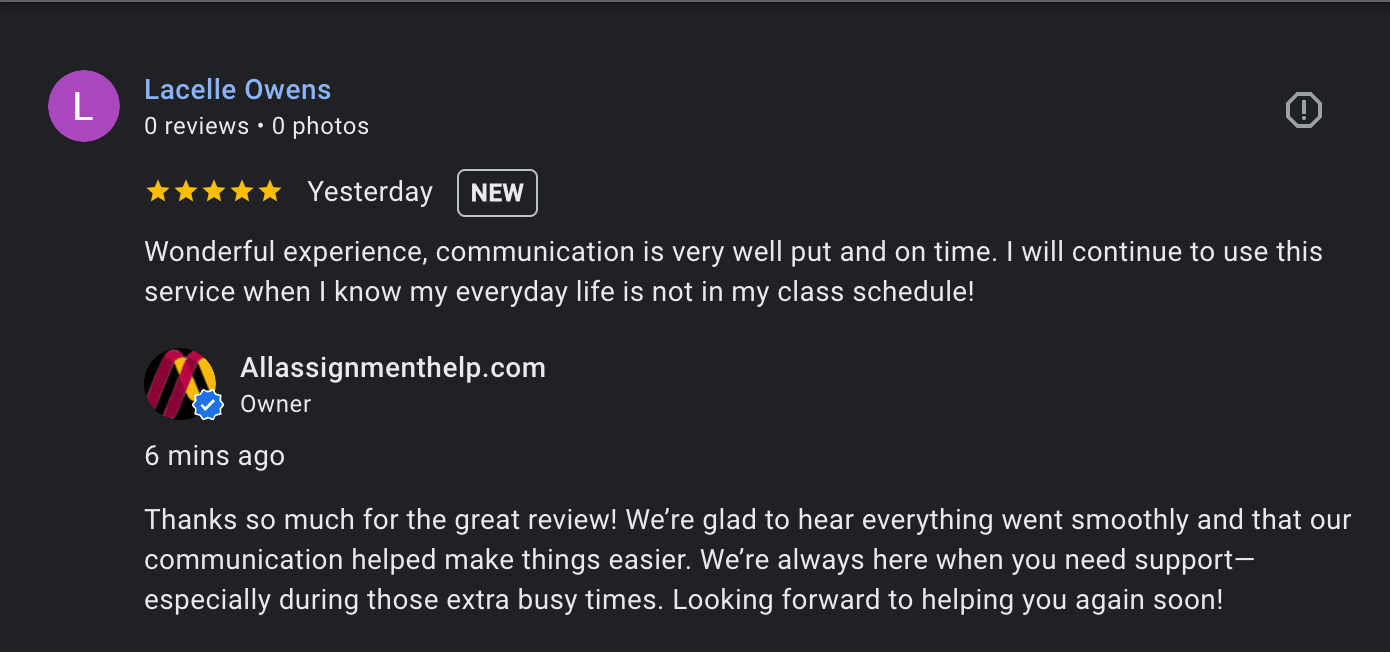Select the first star of the rating

pyautogui.click(x=157, y=190)
